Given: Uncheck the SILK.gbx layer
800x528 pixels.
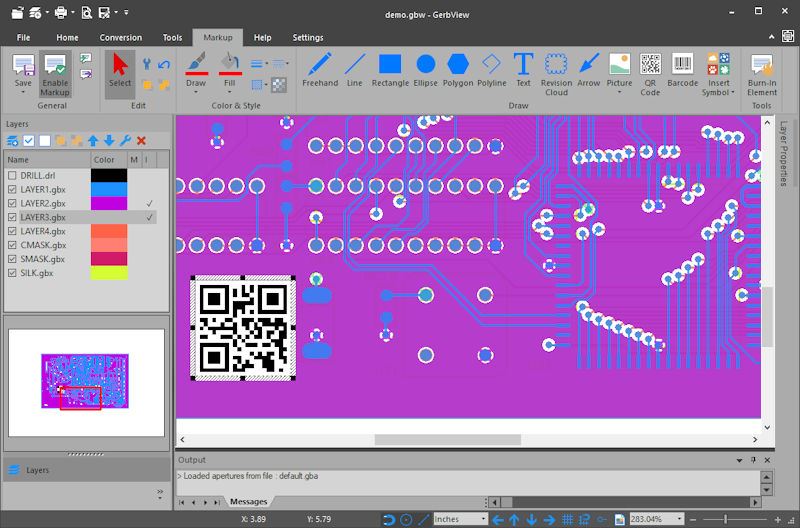Looking at the screenshot, I should tap(12, 273).
